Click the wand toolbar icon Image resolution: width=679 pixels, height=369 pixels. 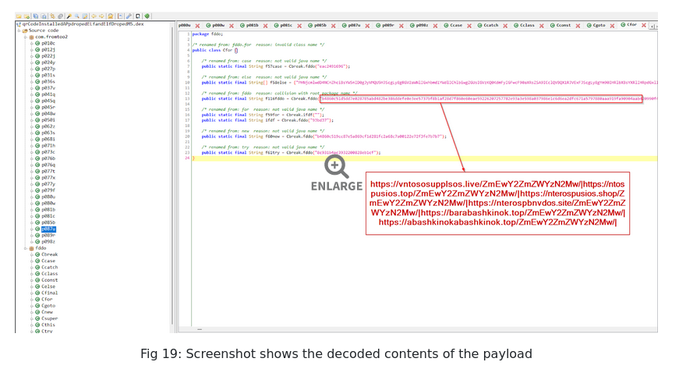pyautogui.click(x=69, y=16)
